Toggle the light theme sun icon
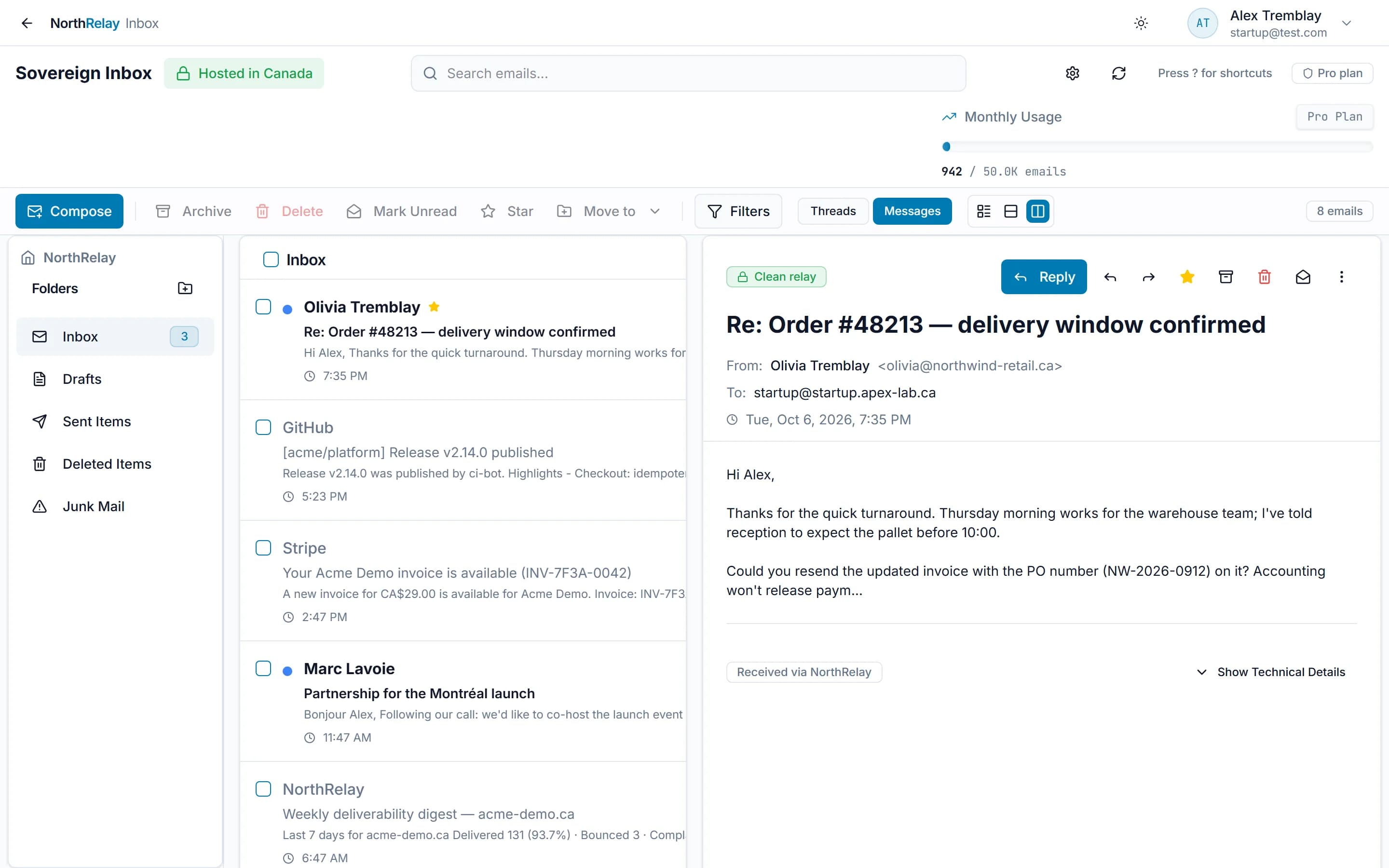 pos(1141,23)
